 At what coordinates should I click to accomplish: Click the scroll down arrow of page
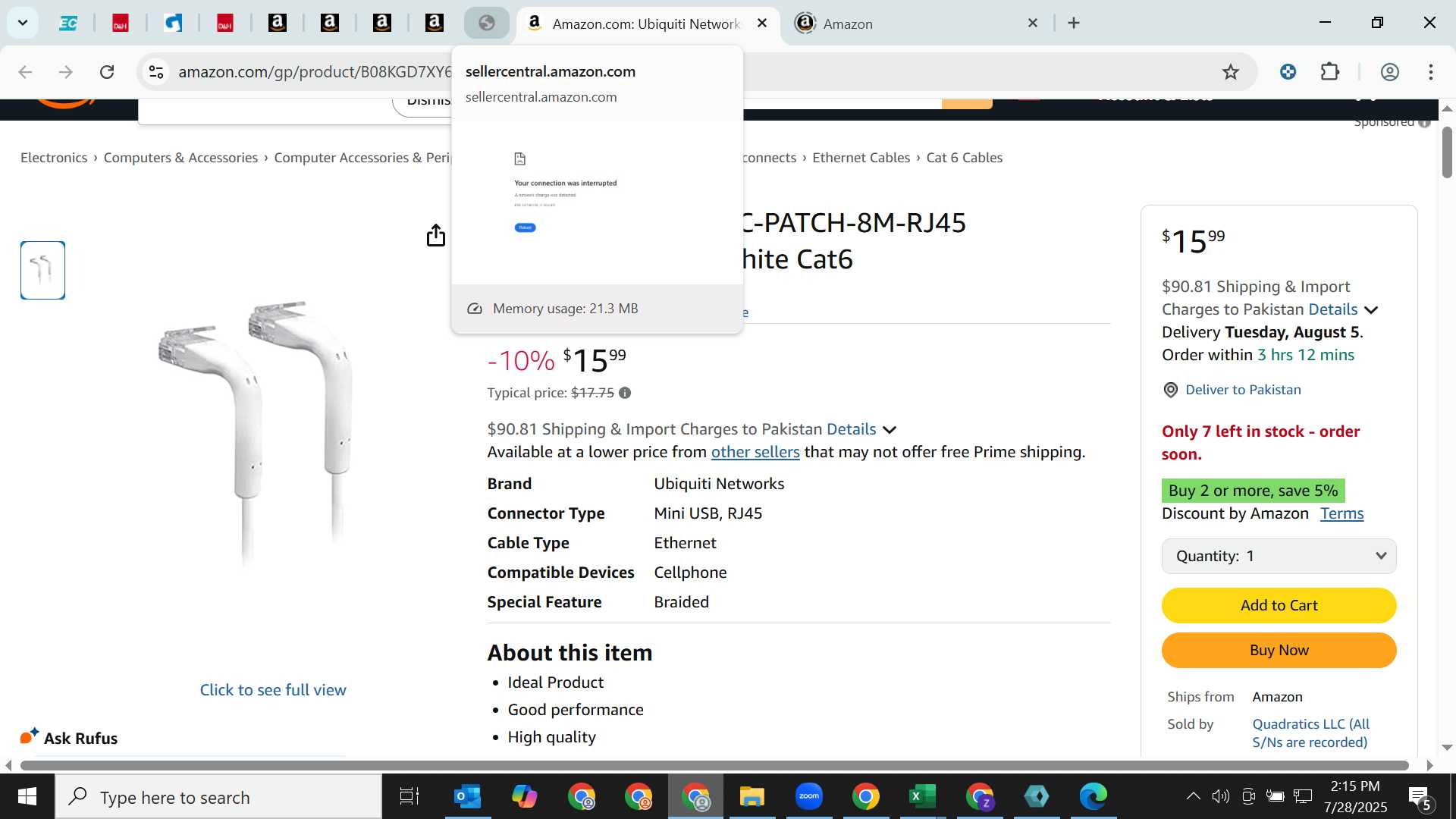(1447, 748)
